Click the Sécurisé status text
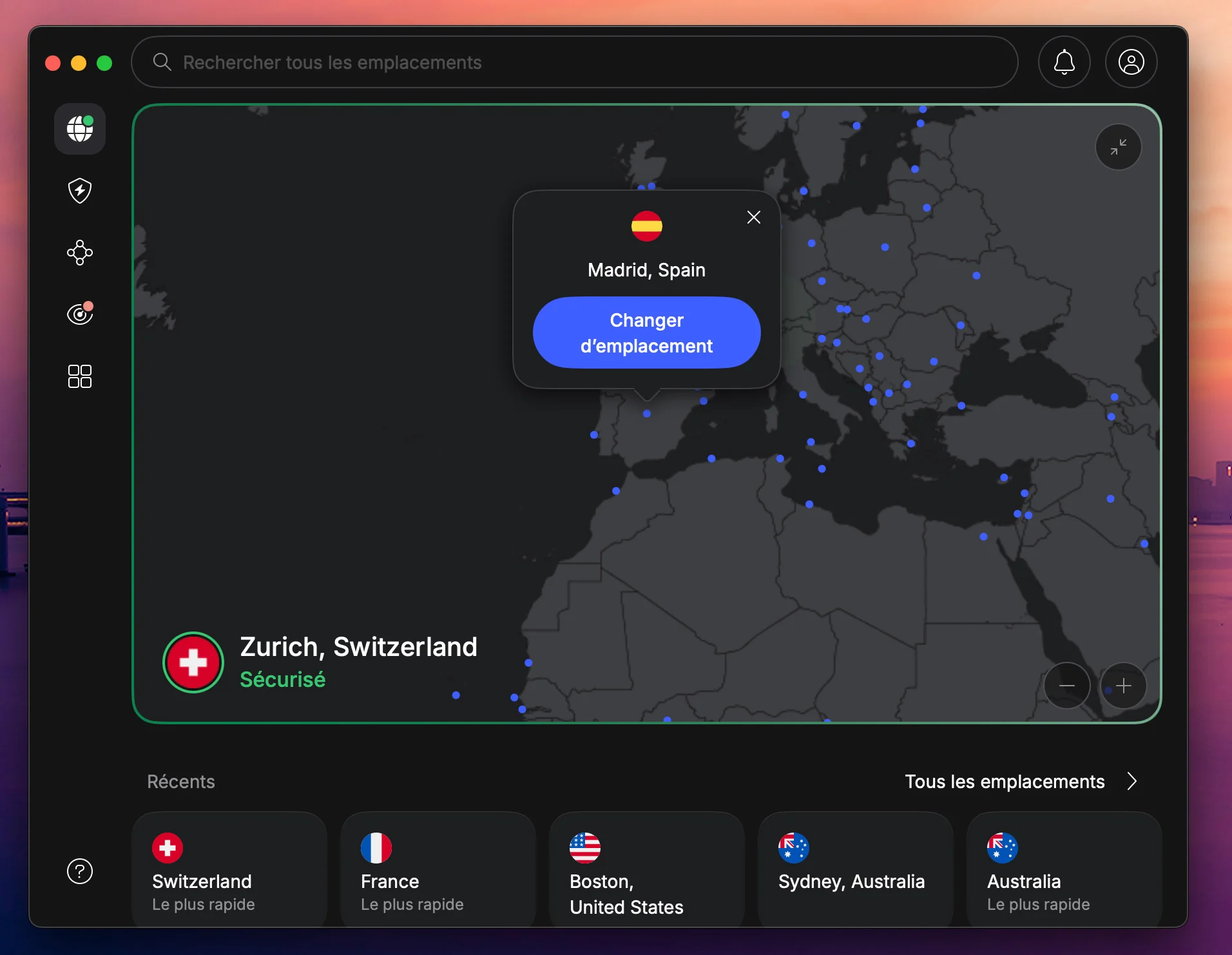Image resolution: width=1232 pixels, height=955 pixels. (x=283, y=680)
